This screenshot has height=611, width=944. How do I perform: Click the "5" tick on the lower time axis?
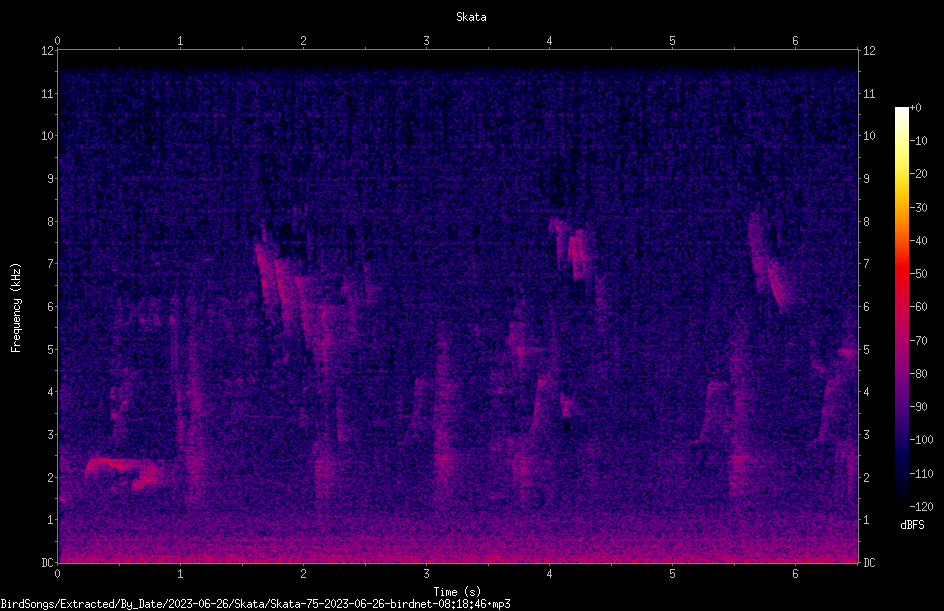click(x=672, y=574)
